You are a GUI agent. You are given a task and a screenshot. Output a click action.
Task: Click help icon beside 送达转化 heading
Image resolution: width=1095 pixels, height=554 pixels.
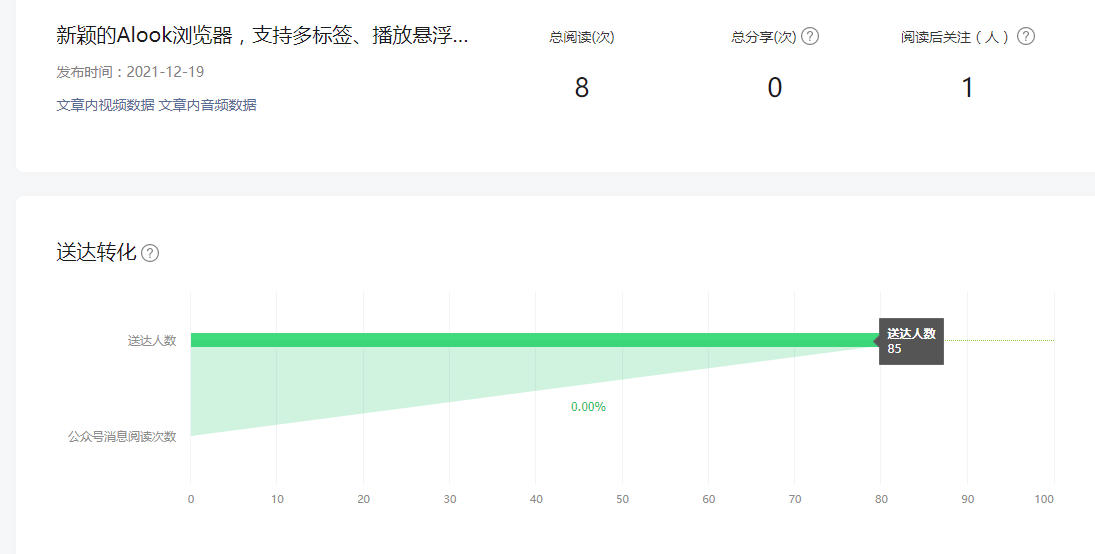click(x=150, y=253)
